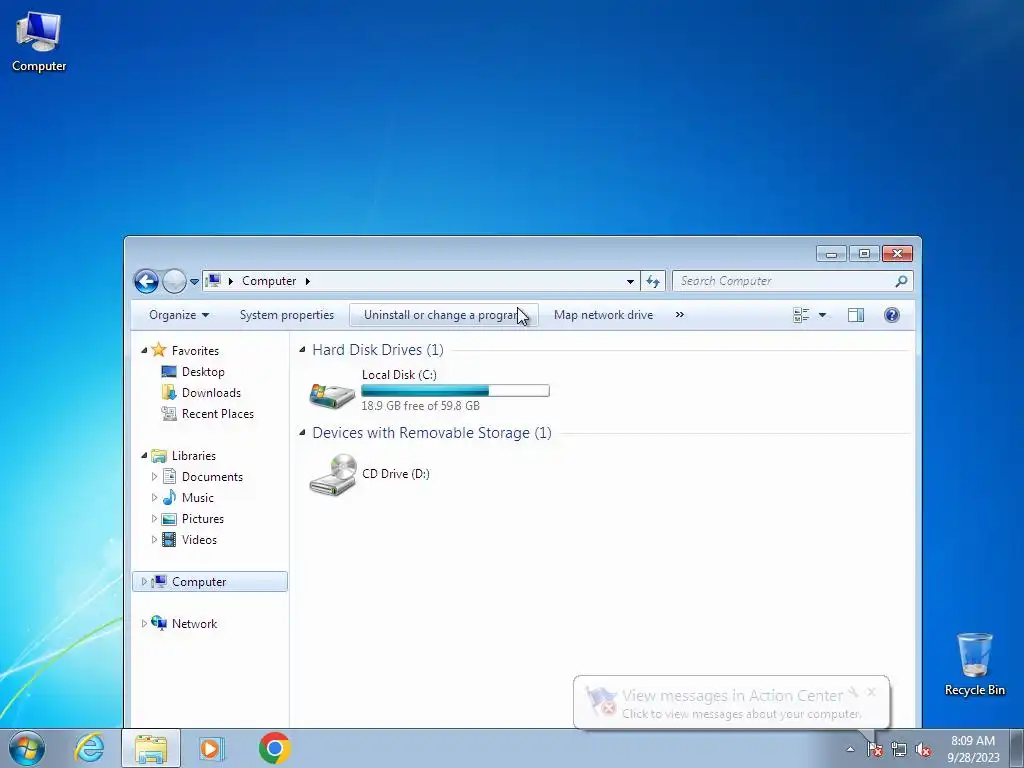The image size is (1024, 768).
Task: Click the computer icon in address bar
Action: [x=213, y=281]
